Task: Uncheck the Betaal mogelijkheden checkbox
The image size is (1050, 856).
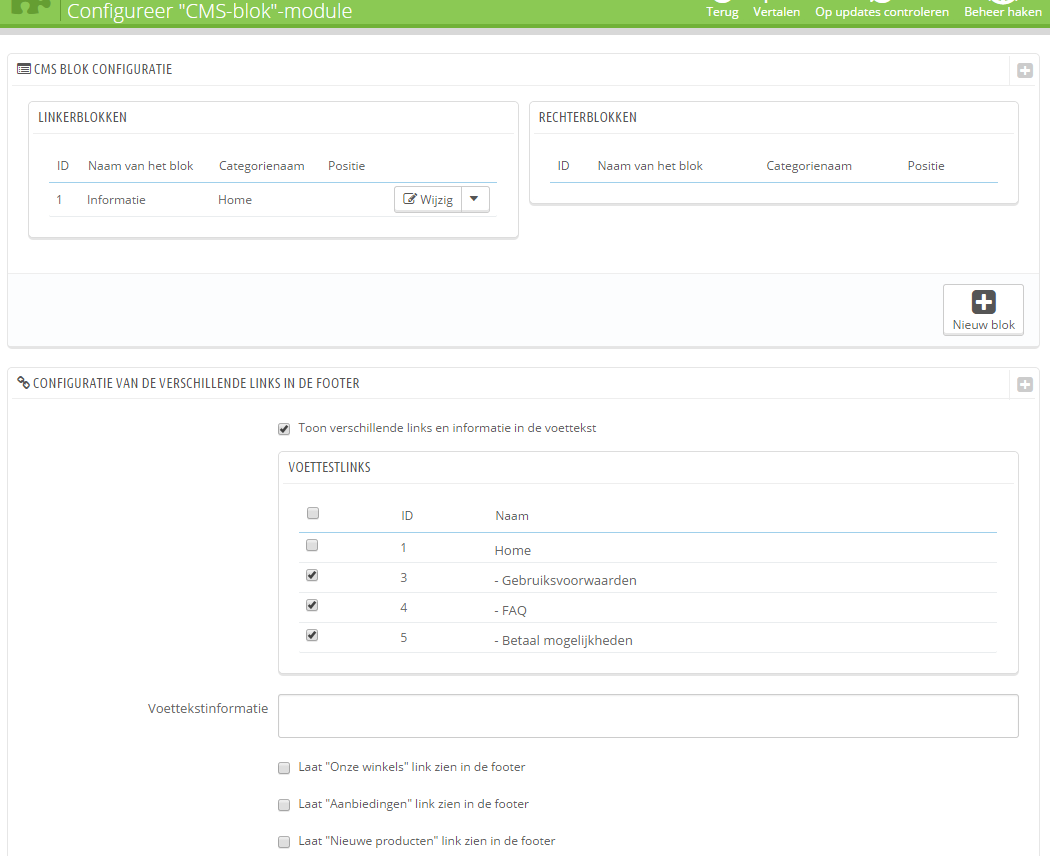Action: tap(312, 636)
